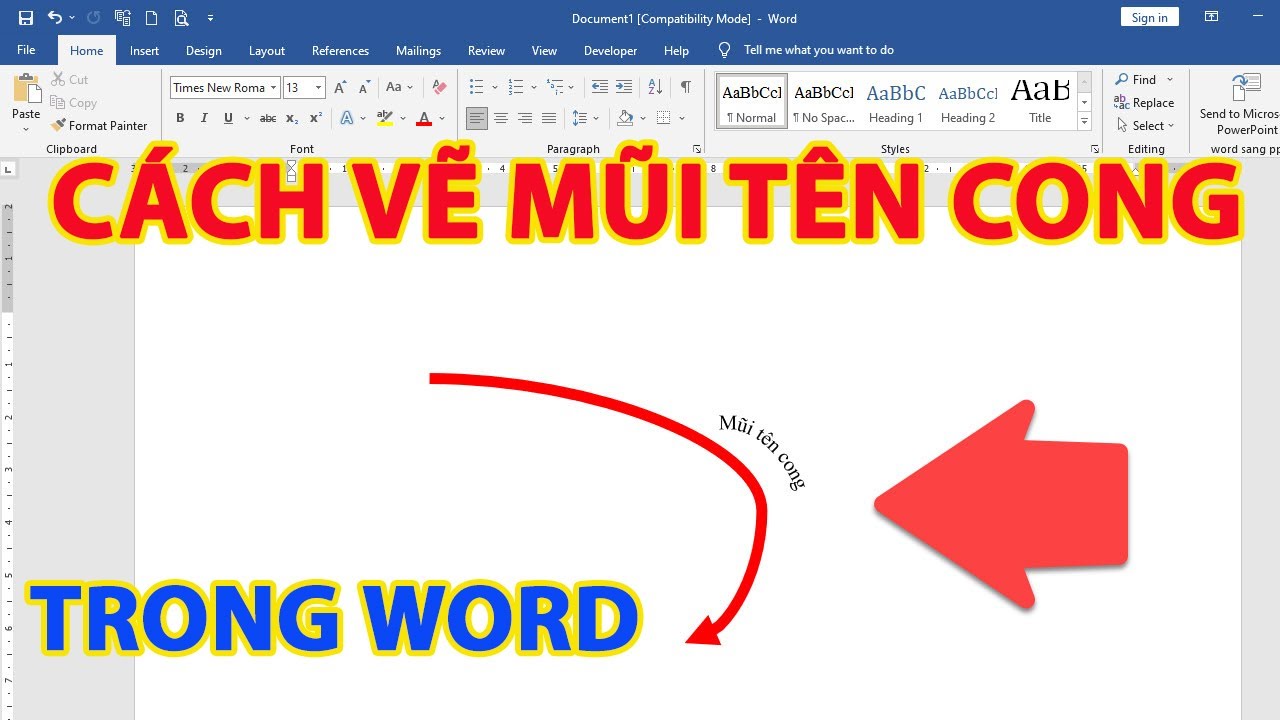Customize Quick Access Toolbar arrow
Screen dimensions: 1280x720
click(x=210, y=18)
